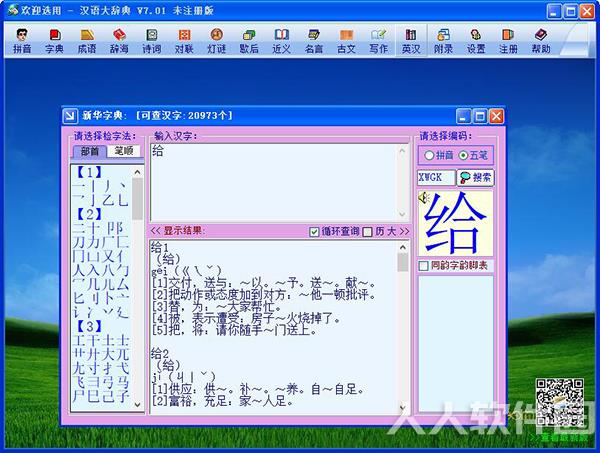The height and width of the screenshot is (453, 600).
Task: Enable the 同韵字韵脚表 checkbox
Action: point(423,266)
